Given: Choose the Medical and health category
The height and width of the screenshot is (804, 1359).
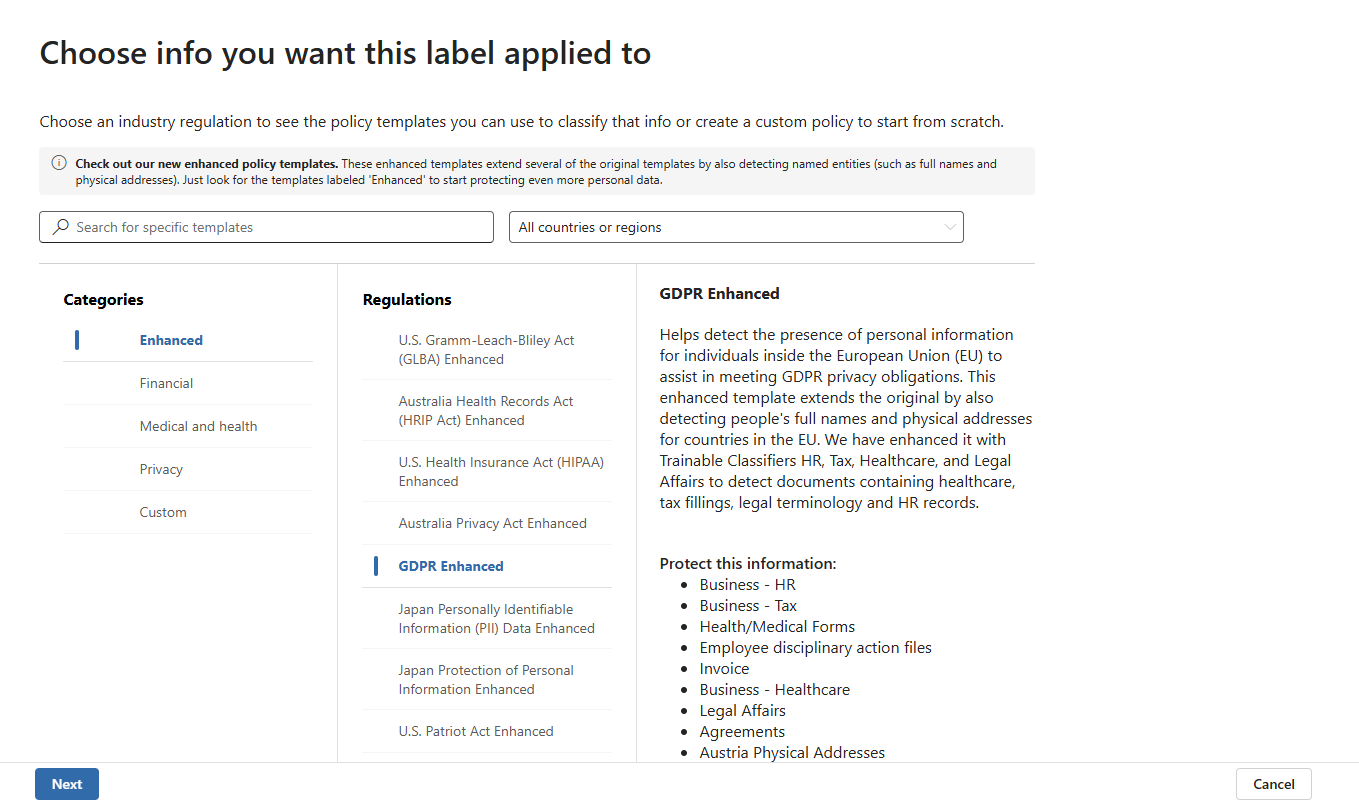Looking at the screenshot, I should click(198, 426).
